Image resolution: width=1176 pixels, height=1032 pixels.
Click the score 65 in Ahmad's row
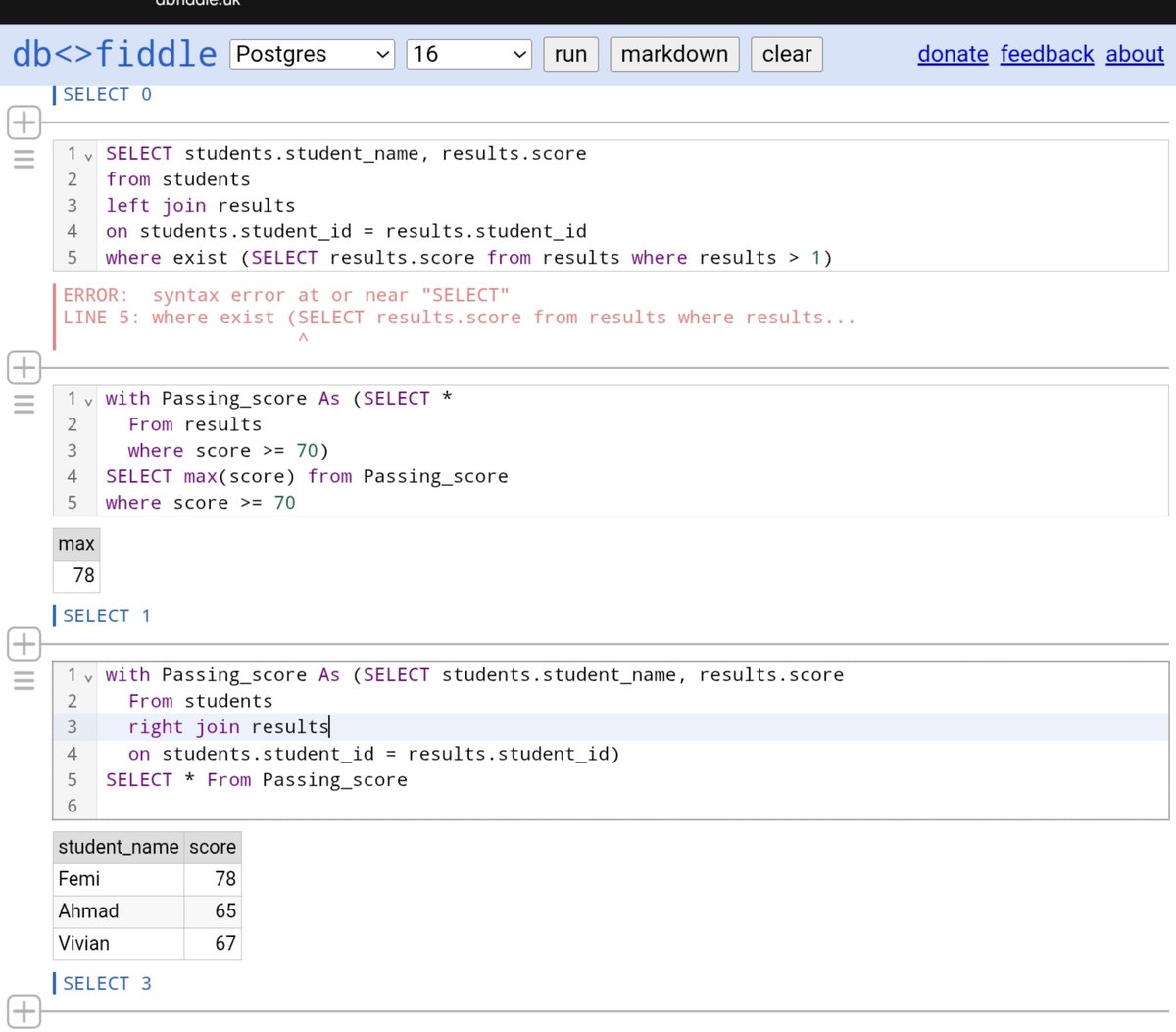213,911
